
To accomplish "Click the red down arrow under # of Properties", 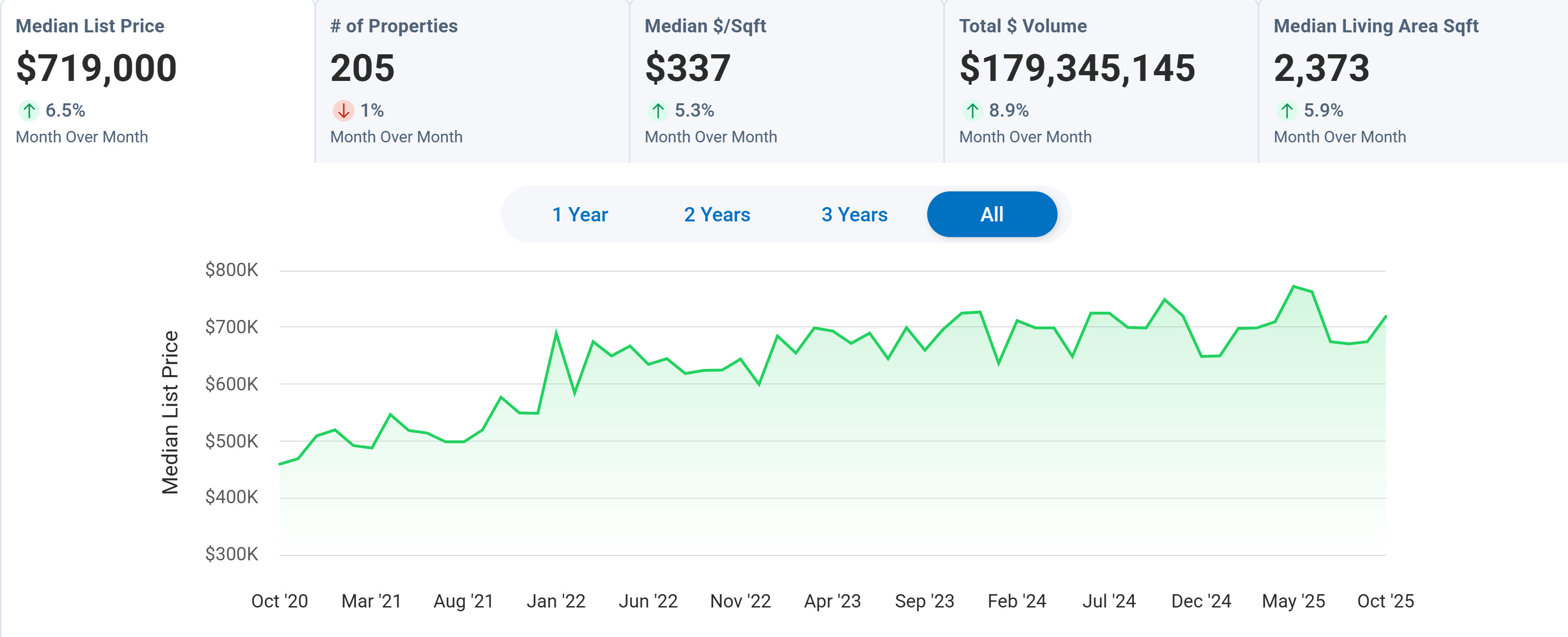I will [343, 111].
